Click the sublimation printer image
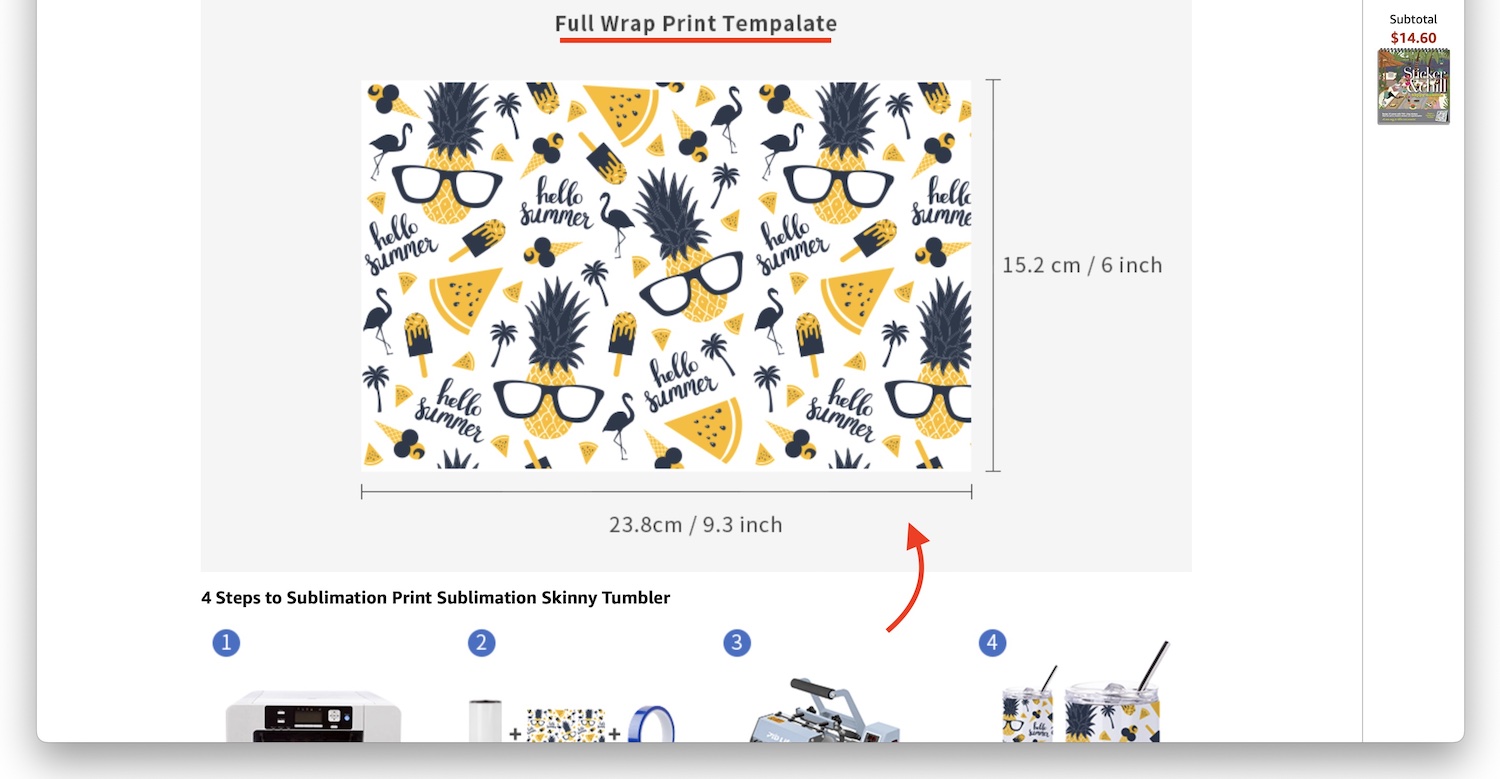 pyautogui.click(x=313, y=715)
